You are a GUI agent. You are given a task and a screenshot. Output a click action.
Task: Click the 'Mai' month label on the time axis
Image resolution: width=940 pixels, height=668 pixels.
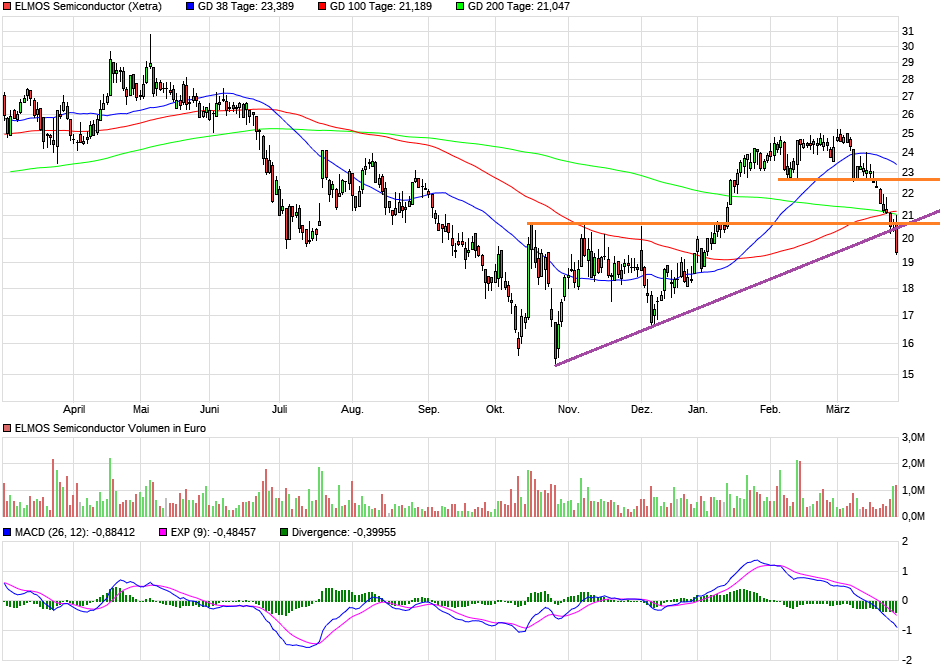(x=141, y=409)
